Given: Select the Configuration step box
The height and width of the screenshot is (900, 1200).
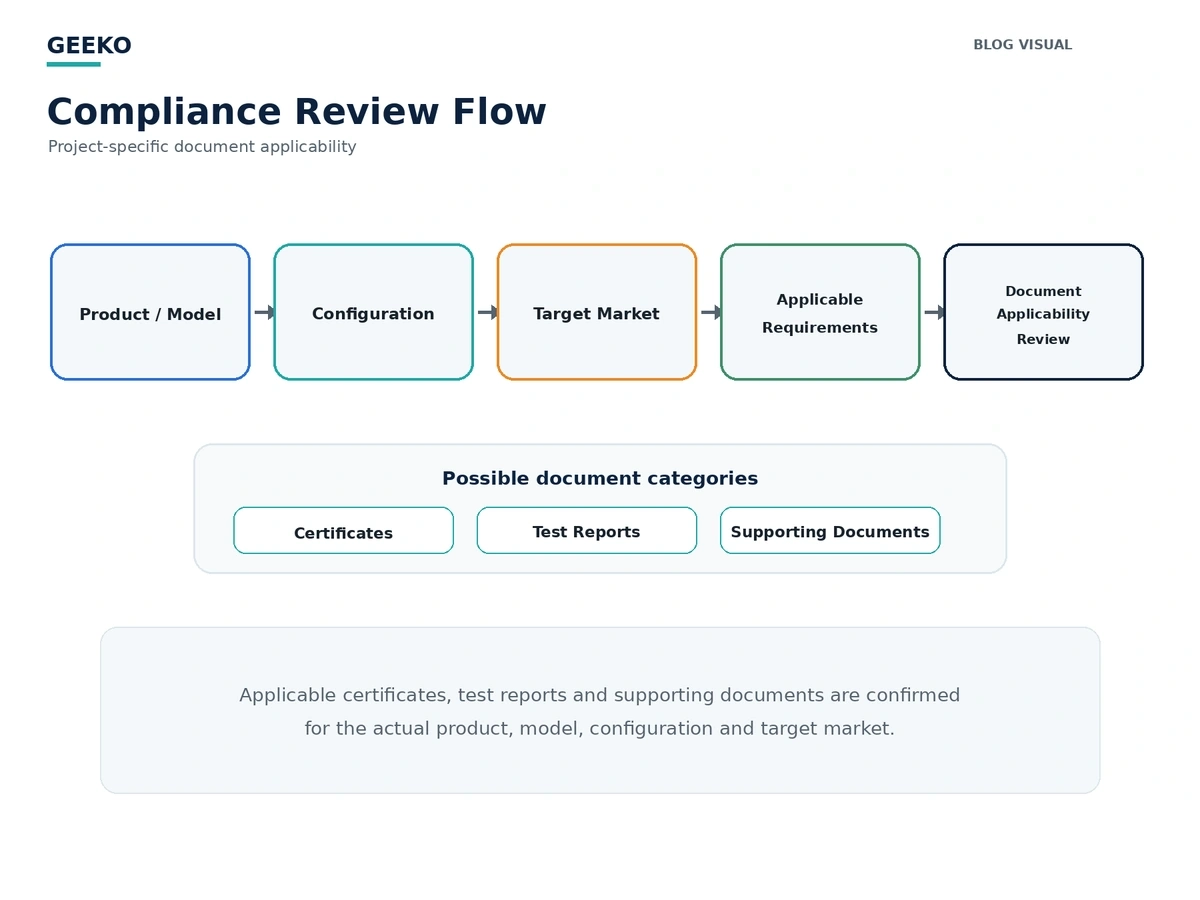Looking at the screenshot, I should click(373, 312).
